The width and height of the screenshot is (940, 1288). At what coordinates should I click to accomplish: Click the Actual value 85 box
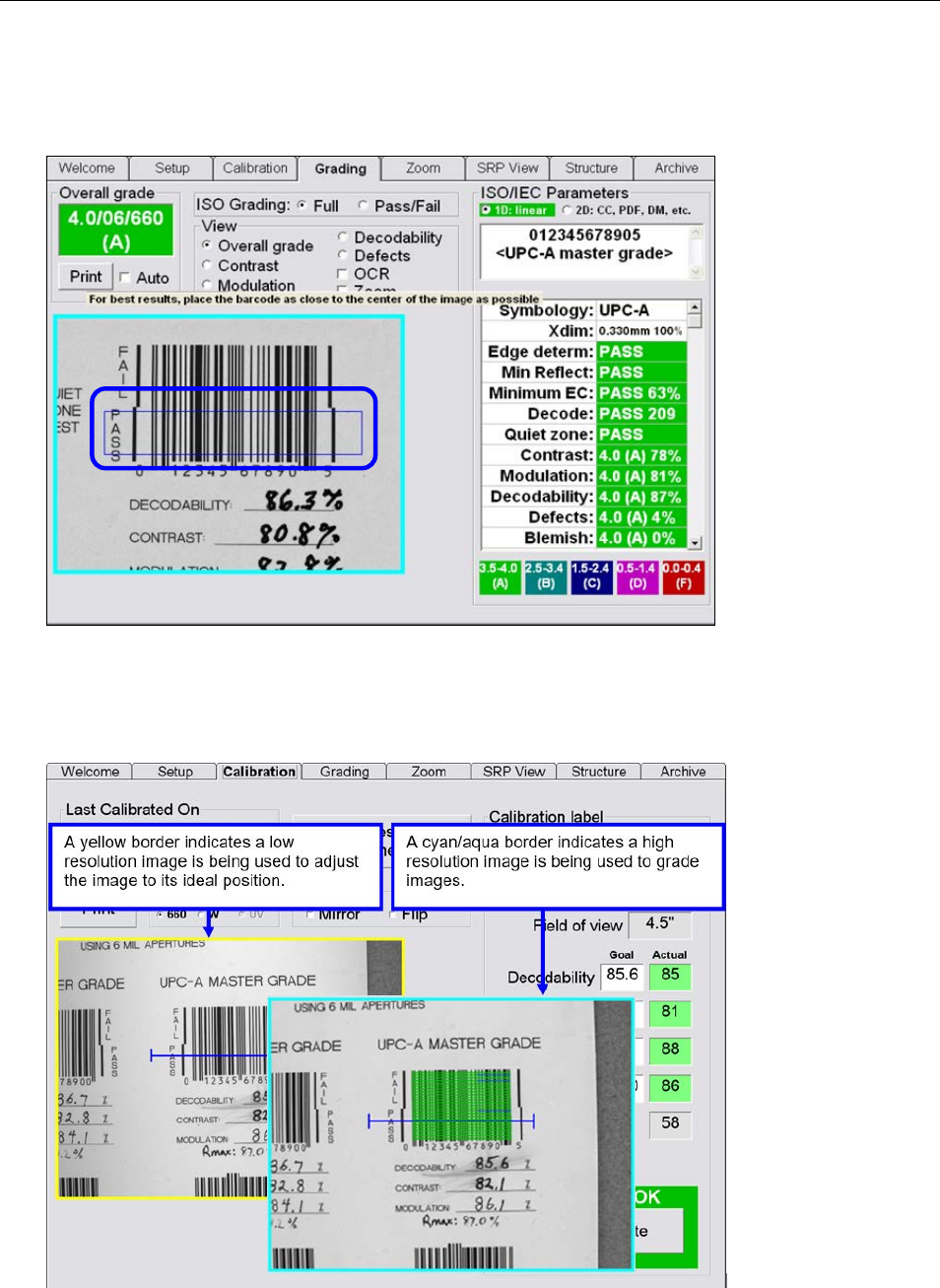[670, 976]
